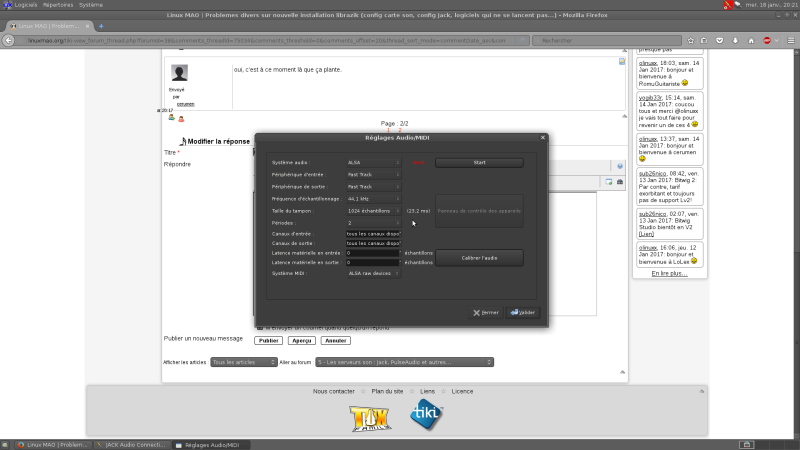This screenshot has height=450, width=800.
Task: Open the Firefox bookmarks list icon
Action: point(704,40)
